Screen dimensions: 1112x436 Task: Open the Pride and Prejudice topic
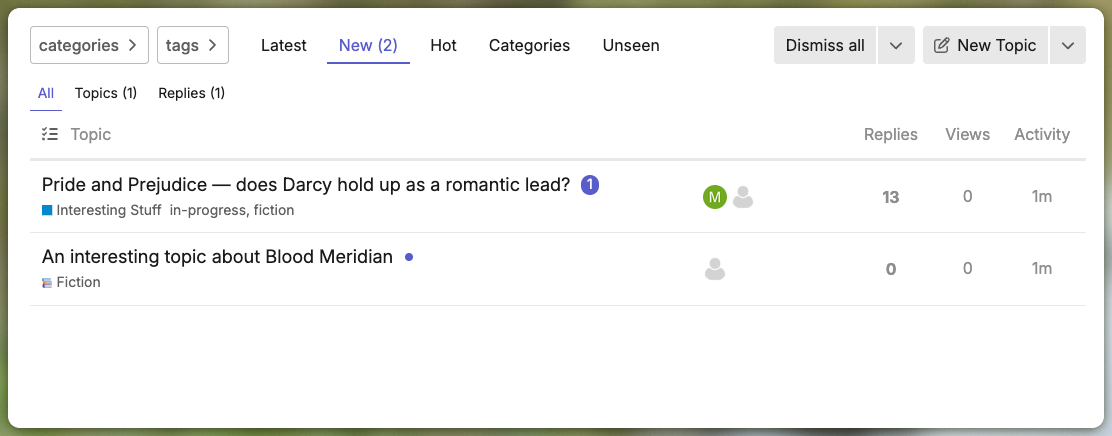pos(306,185)
